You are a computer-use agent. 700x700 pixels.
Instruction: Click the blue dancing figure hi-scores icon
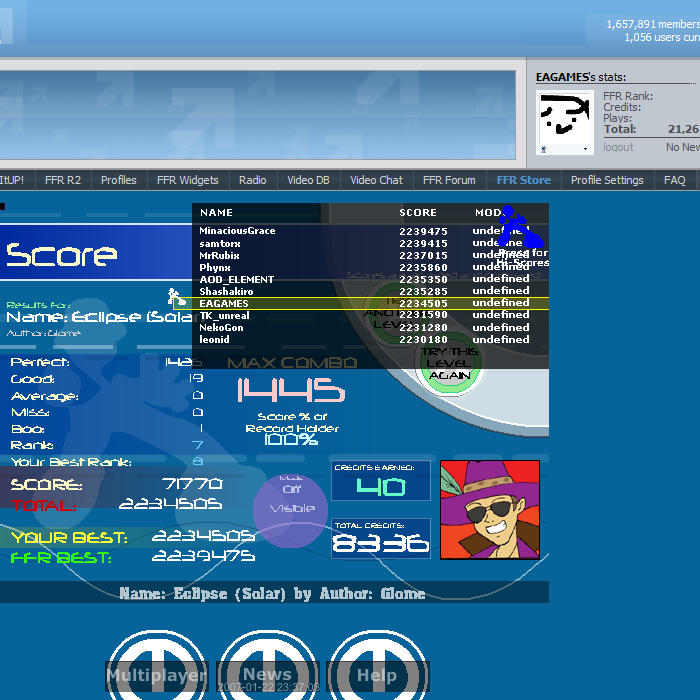tap(520, 229)
